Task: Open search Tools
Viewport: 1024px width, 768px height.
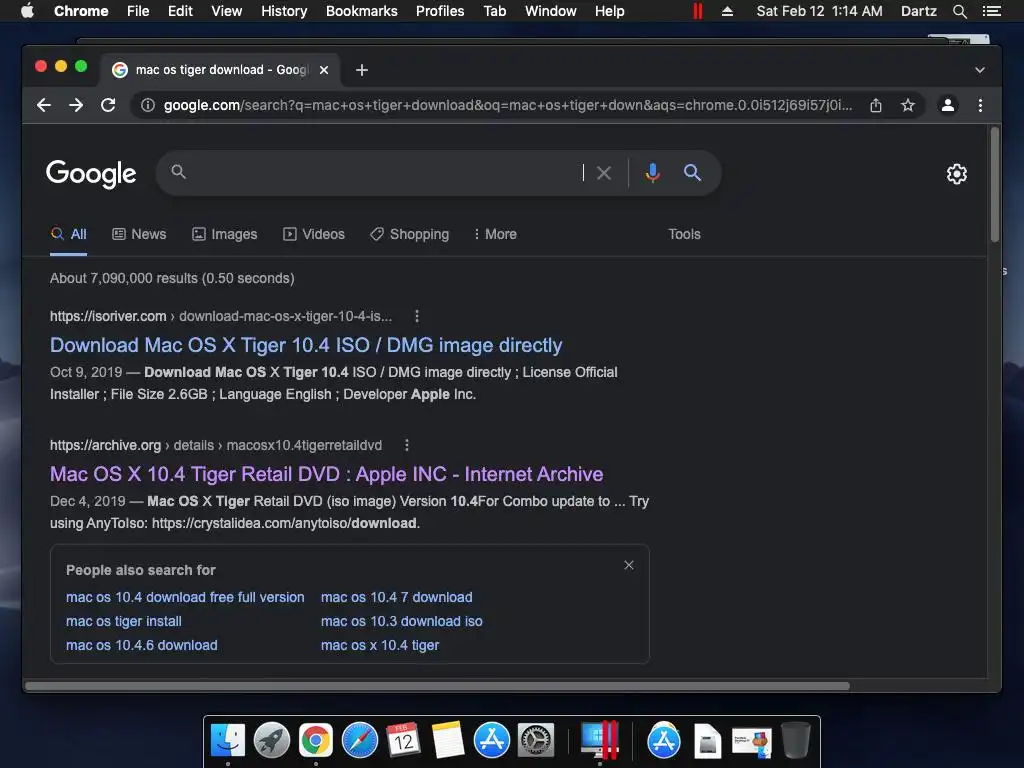Action: point(684,234)
